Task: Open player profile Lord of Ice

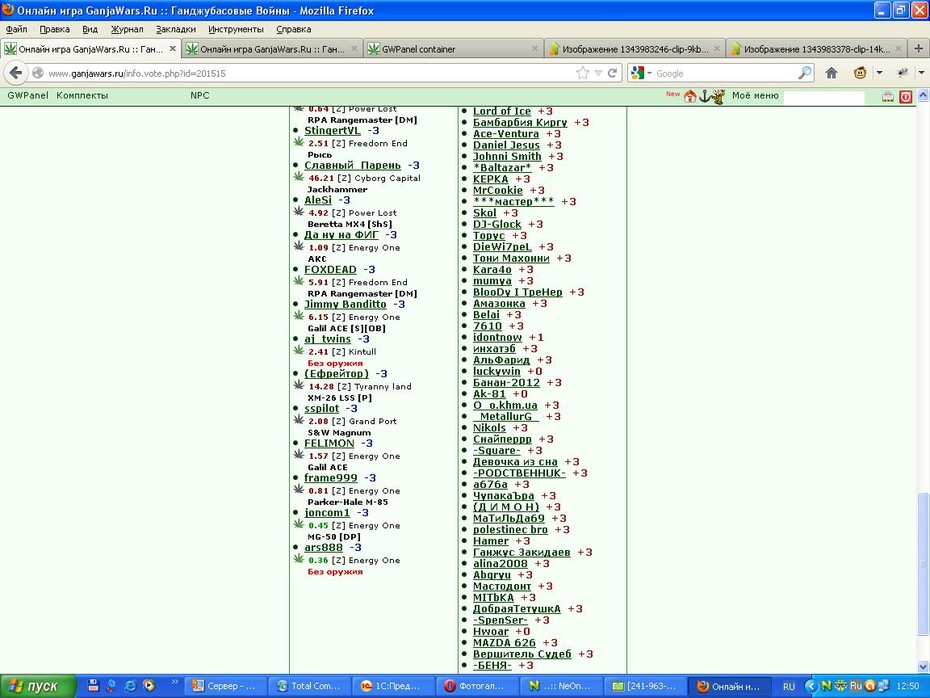Action: point(502,111)
